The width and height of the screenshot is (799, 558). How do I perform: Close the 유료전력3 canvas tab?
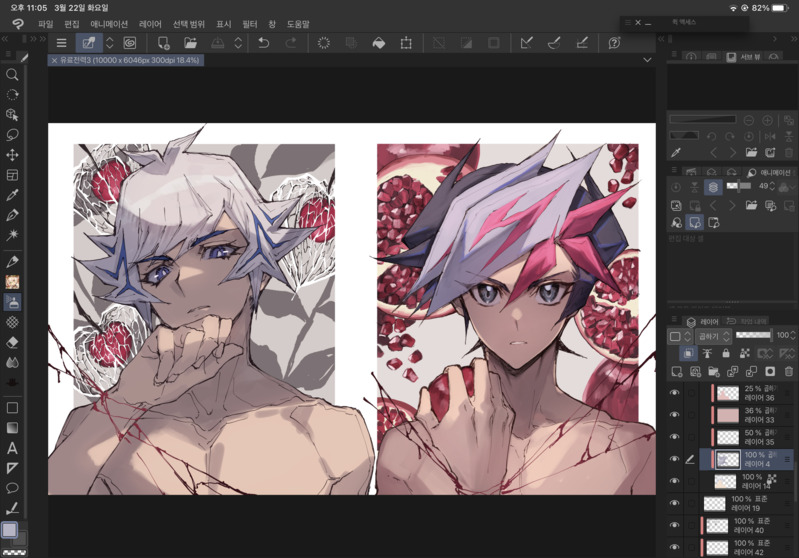(x=55, y=60)
